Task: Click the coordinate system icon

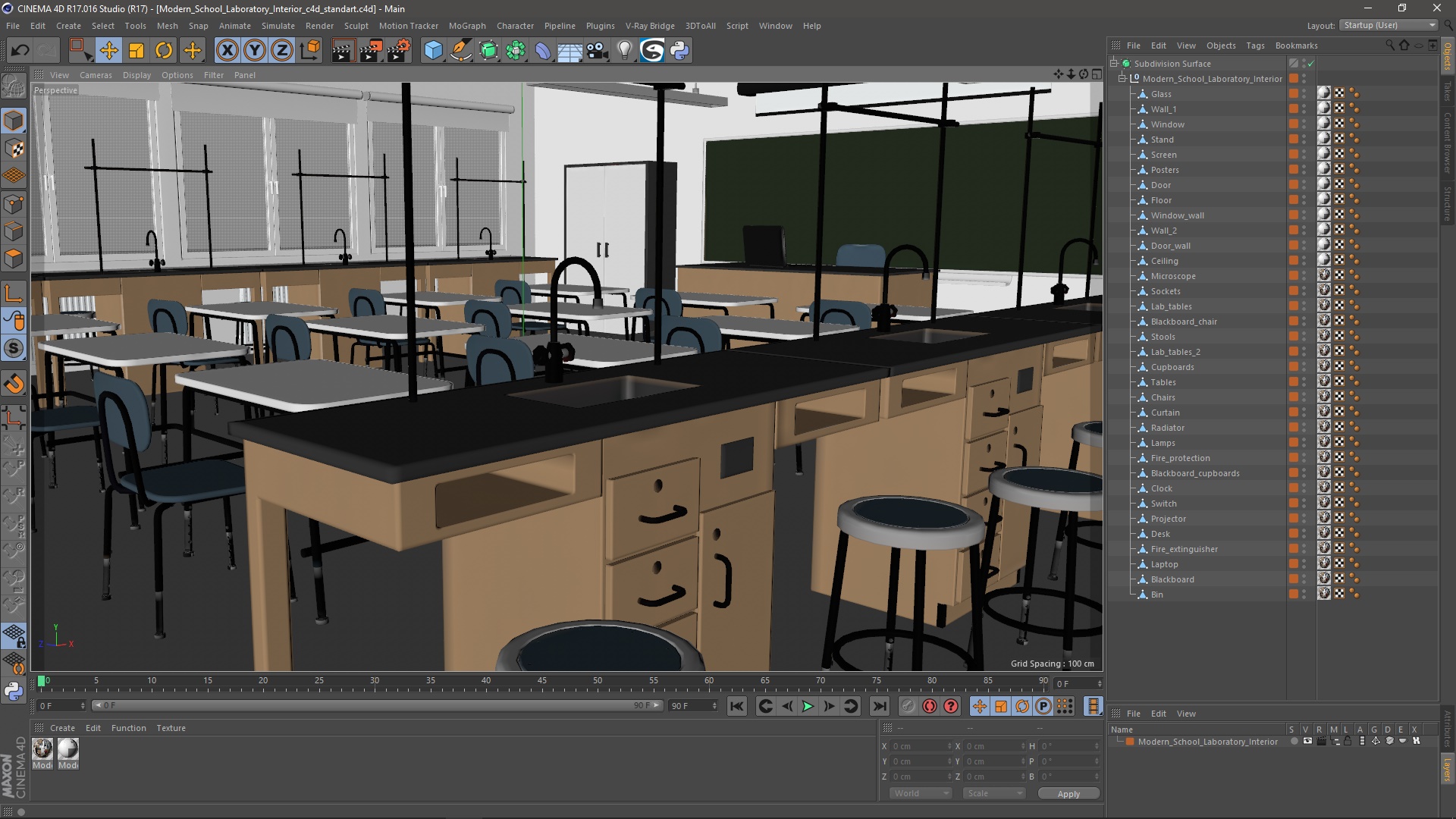Action: click(310, 51)
